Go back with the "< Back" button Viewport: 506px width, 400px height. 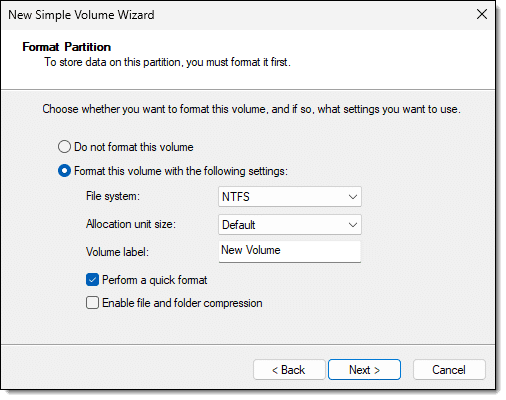click(289, 370)
